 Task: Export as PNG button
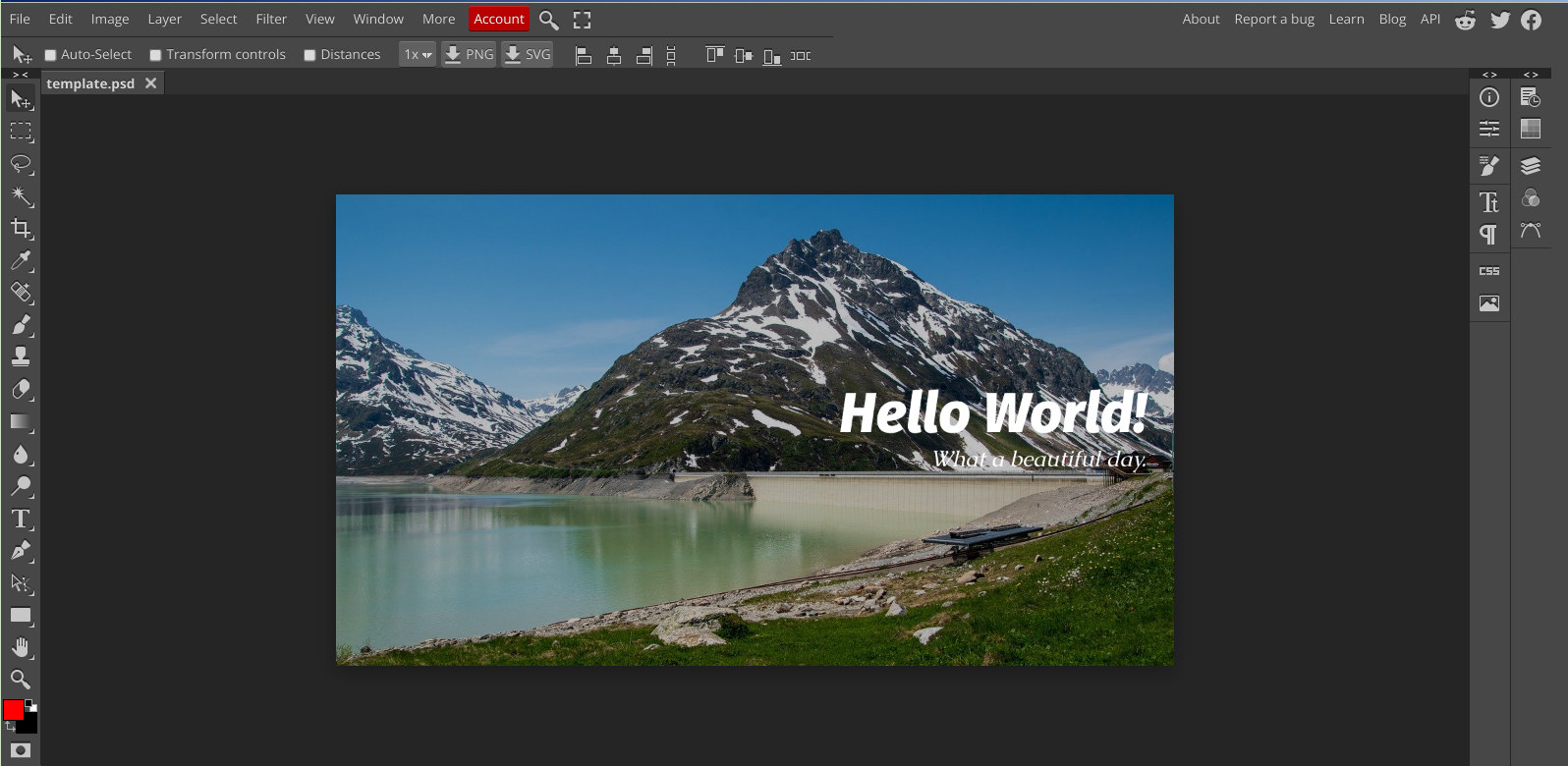pos(469,55)
